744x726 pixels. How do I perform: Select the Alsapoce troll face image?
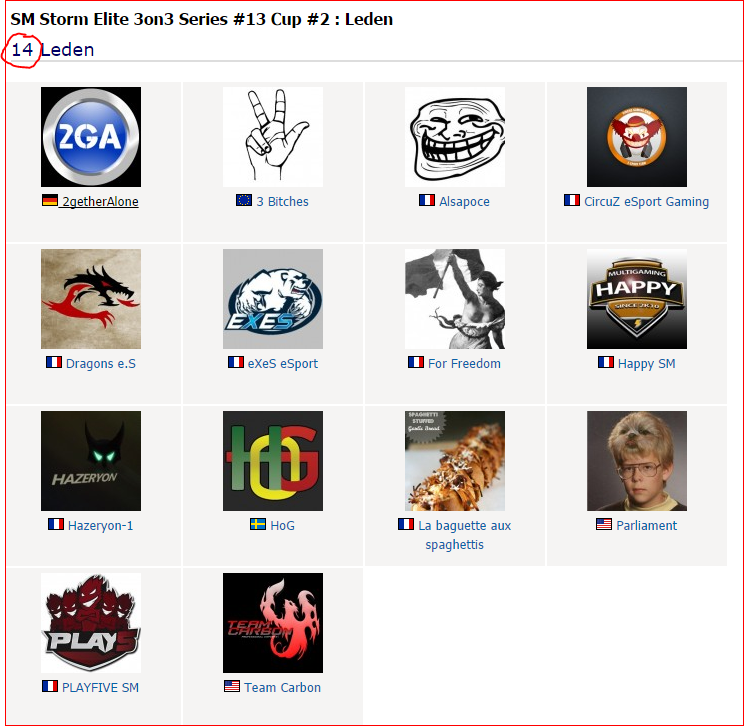pyautogui.click(x=455, y=137)
